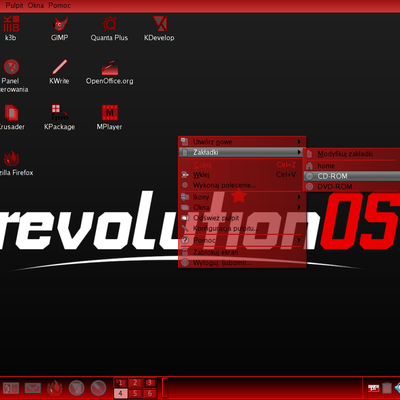Select the CD-ROM bookmark
The height and width of the screenshot is (400, 400).
[352, 176]
